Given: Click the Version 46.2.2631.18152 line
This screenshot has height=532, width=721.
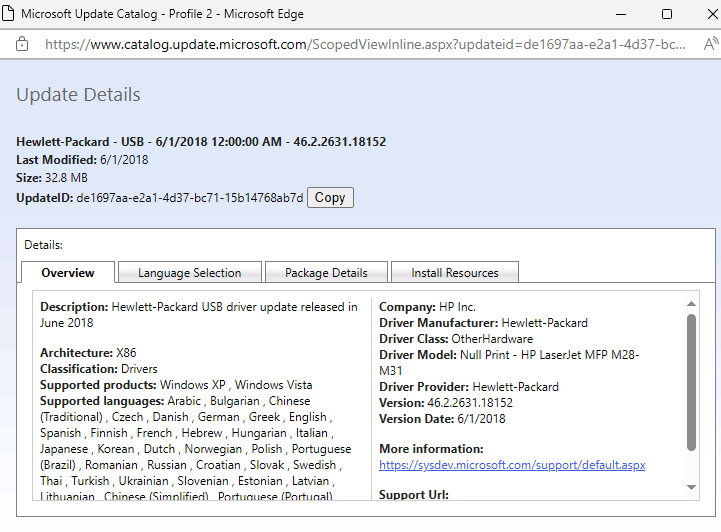Looking at the screenshot, I should point(446,403).
